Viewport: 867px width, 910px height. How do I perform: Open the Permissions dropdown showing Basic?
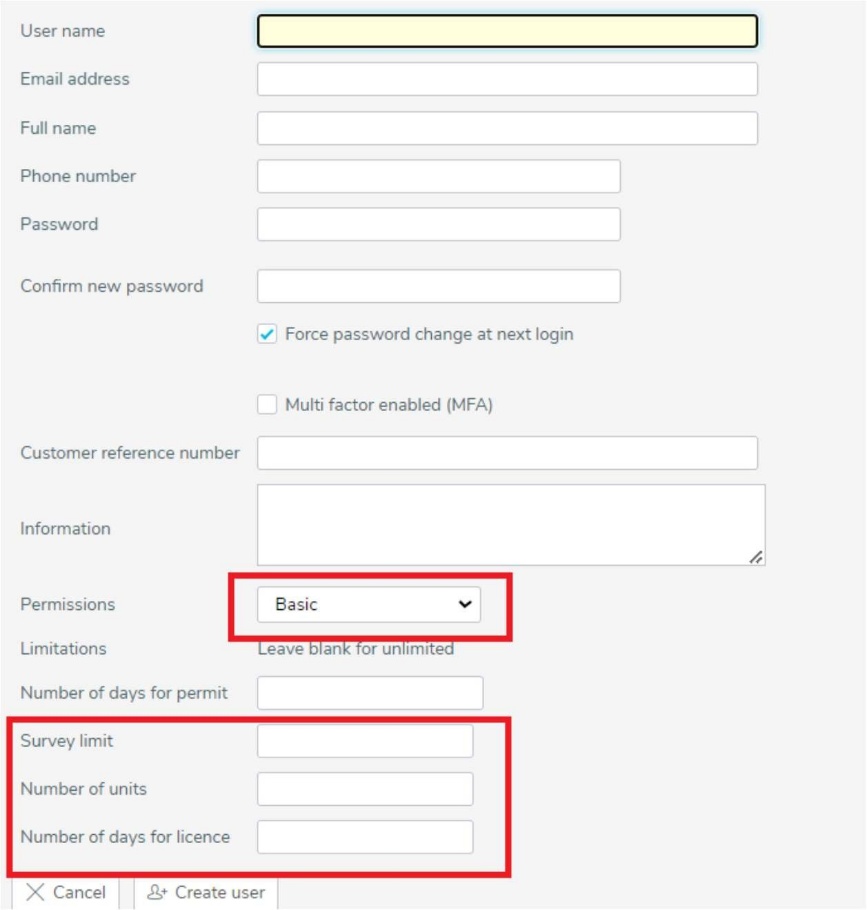pos(368,604)
